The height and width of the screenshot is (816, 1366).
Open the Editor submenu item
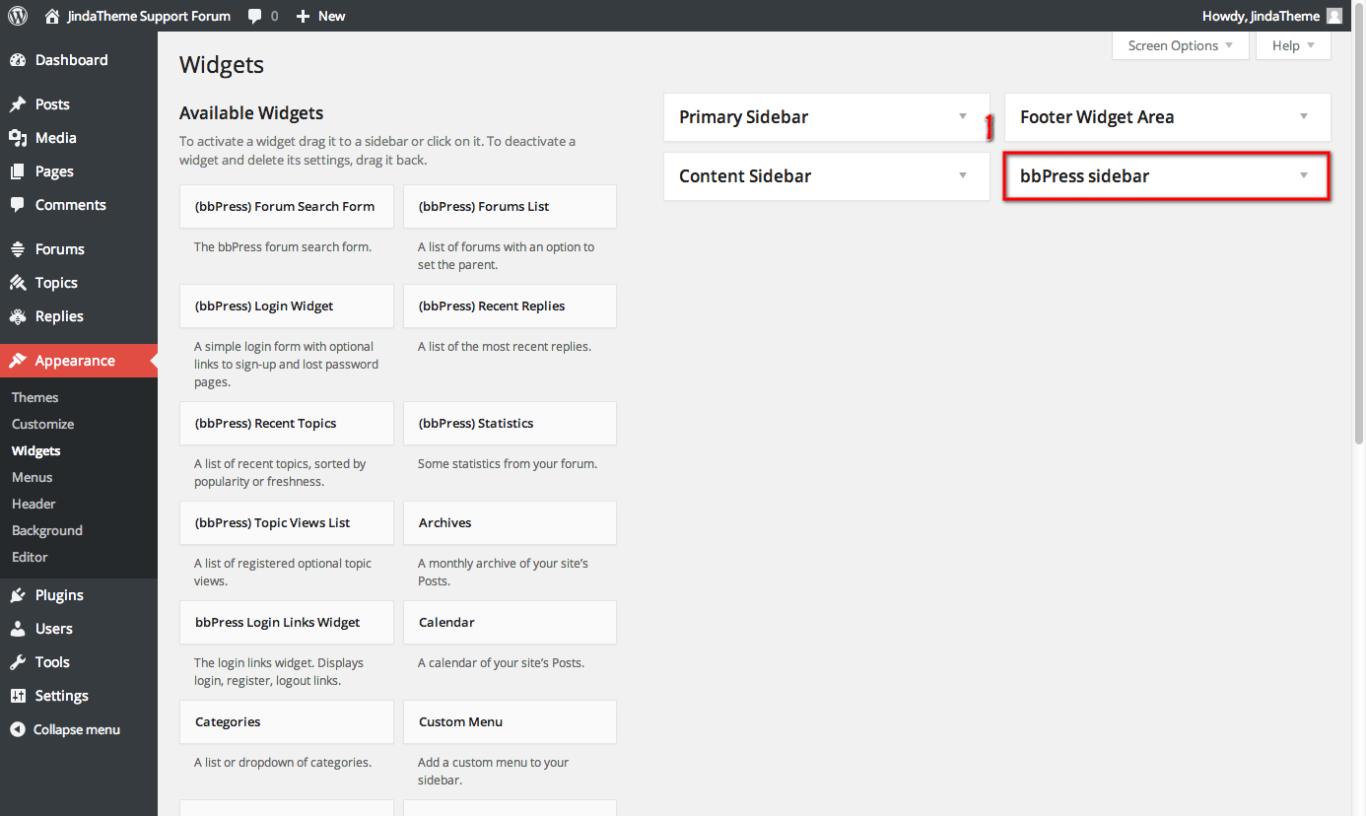point(30,557)
